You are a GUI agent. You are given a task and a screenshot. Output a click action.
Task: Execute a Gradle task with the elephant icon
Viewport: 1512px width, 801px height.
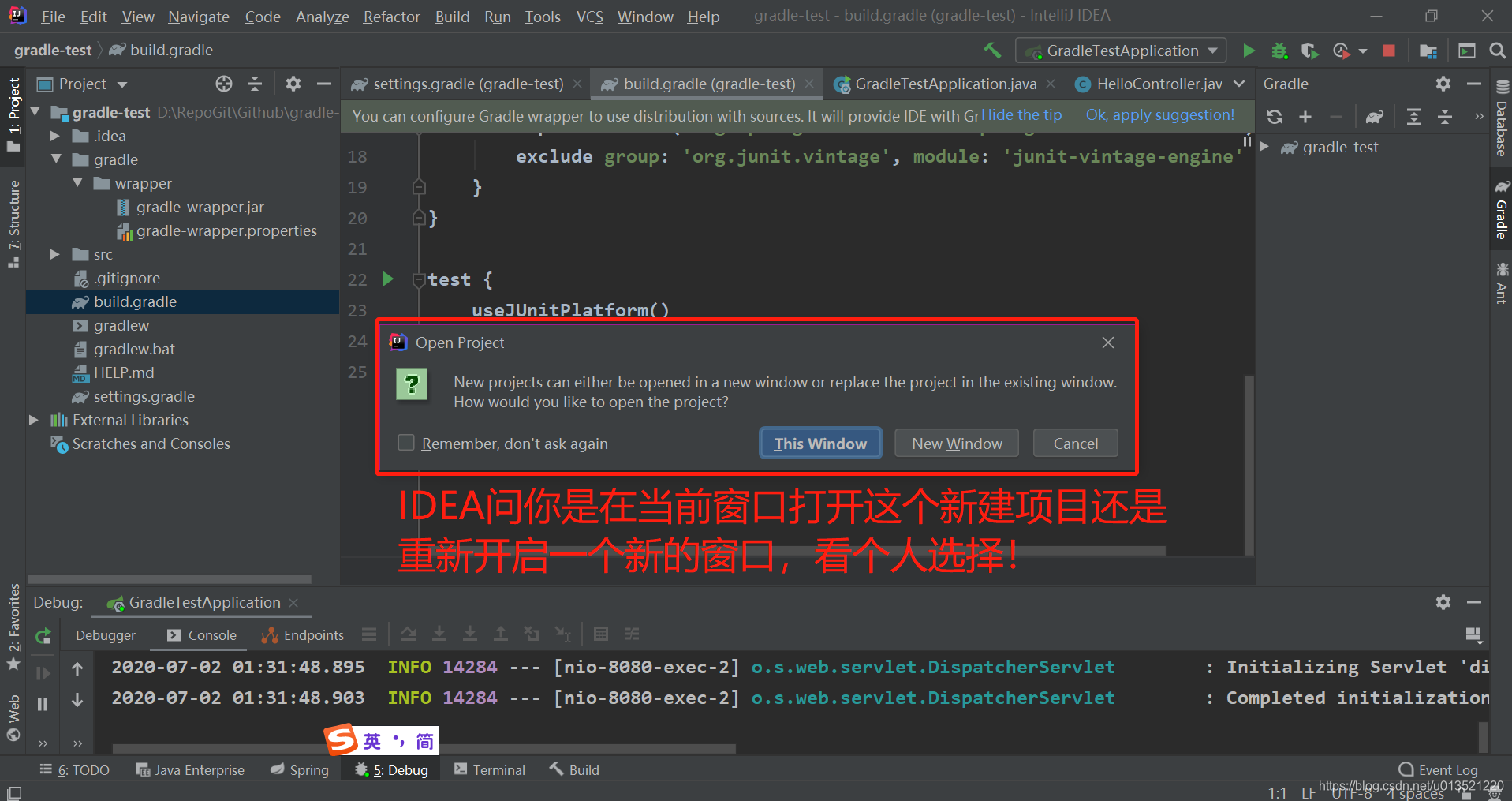[x=1375, y=117]
